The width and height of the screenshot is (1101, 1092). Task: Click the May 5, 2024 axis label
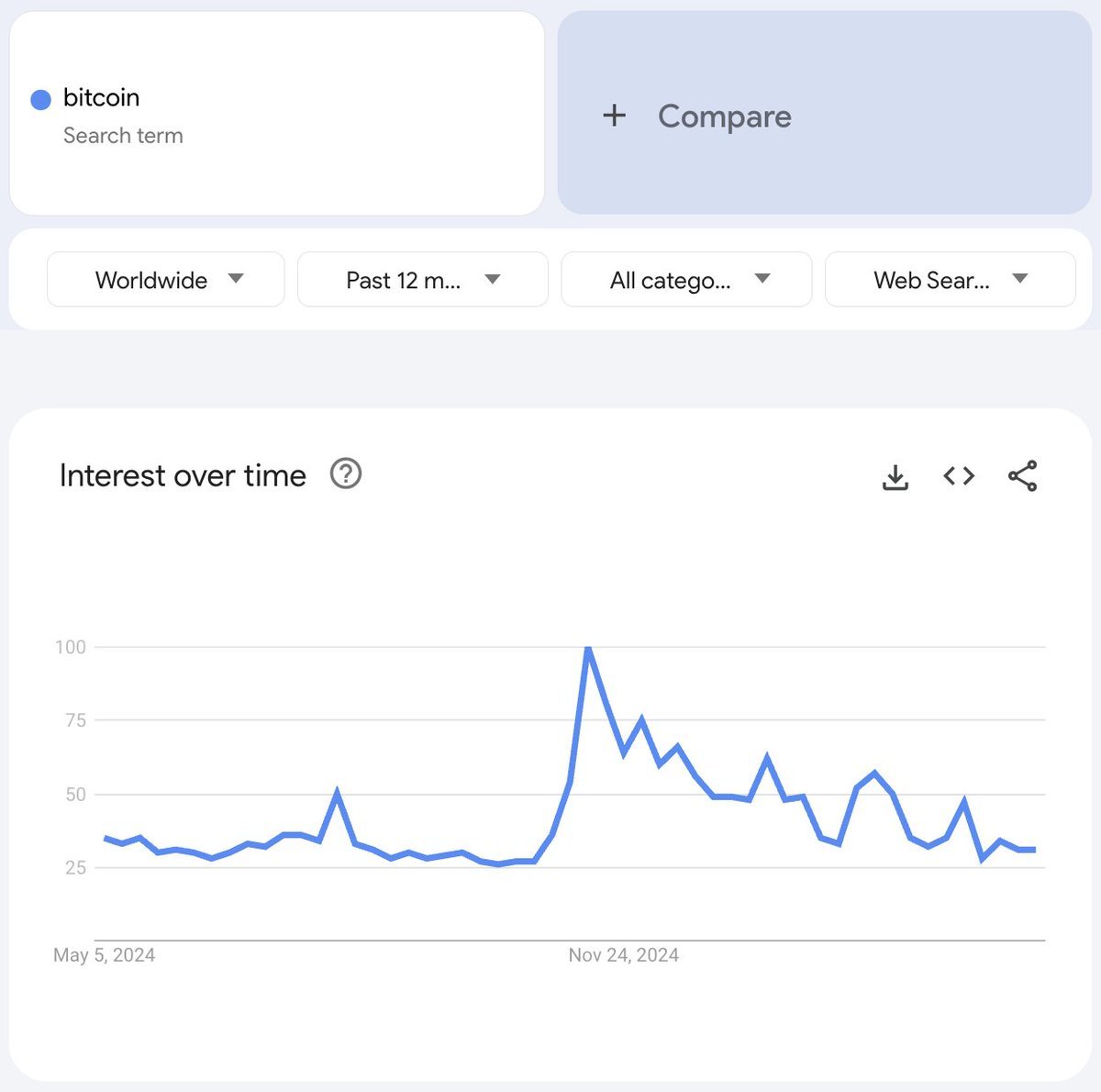pos(104,955)
